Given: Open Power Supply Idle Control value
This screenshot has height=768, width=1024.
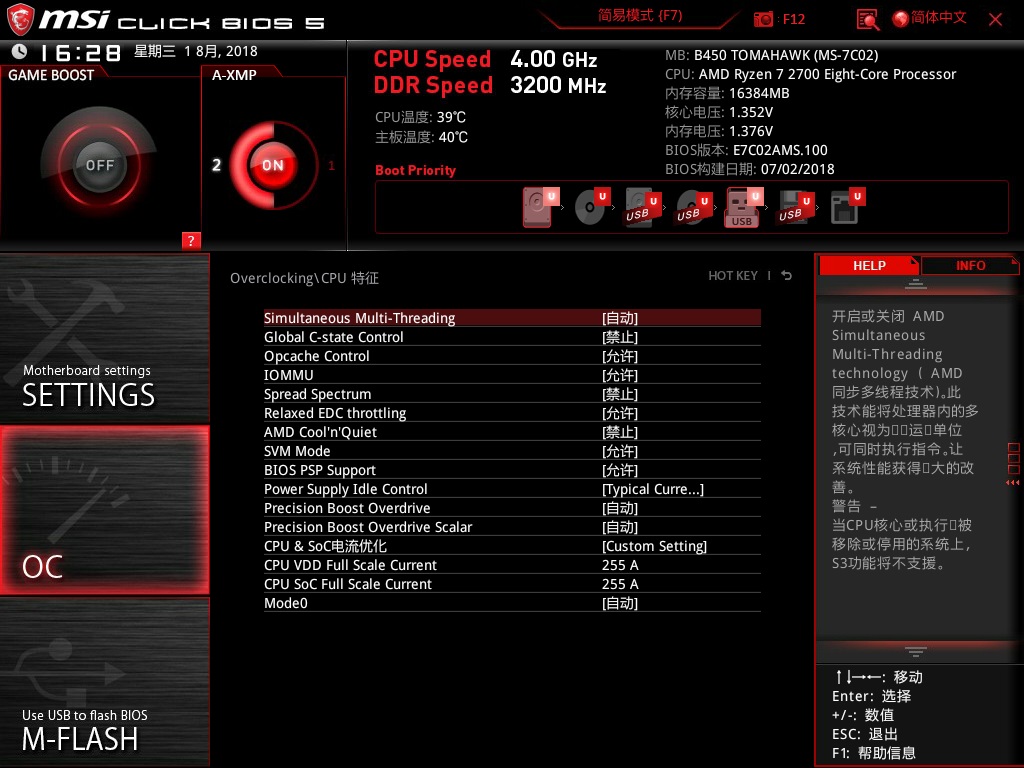Looking at the screenshot, I should click(653, 489).
